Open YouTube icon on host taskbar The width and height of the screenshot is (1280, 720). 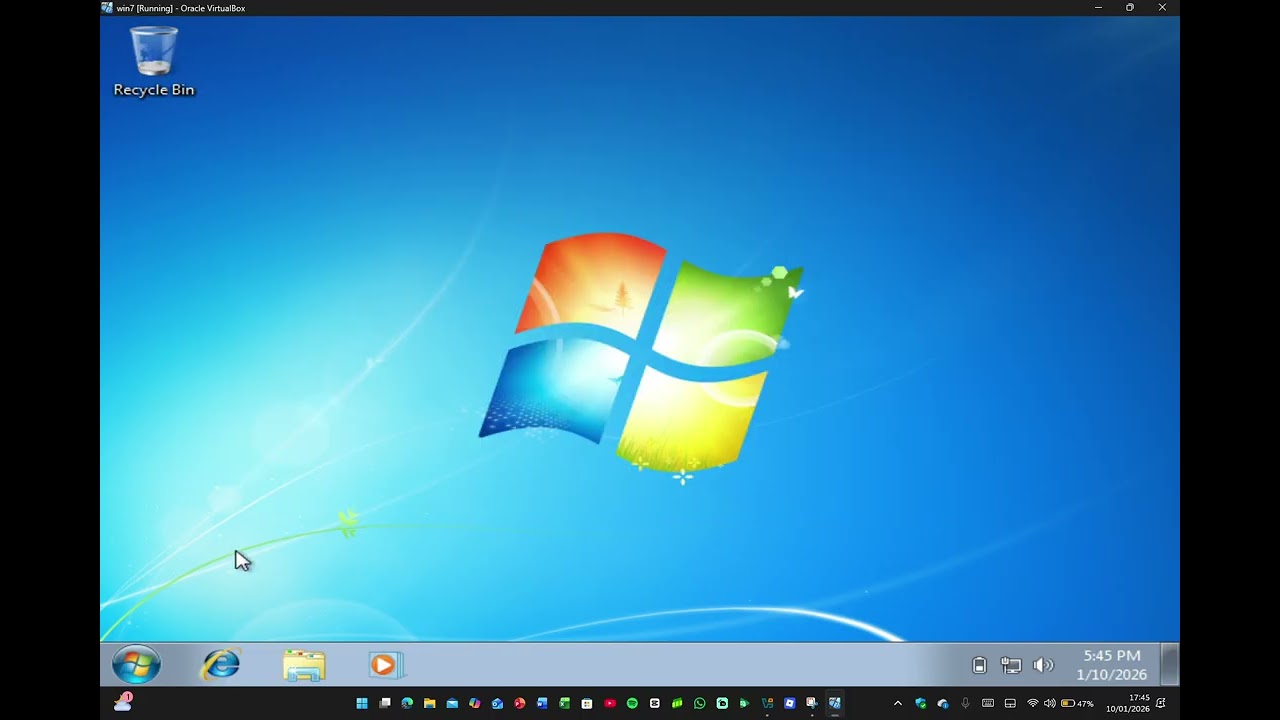pos(610,704)
